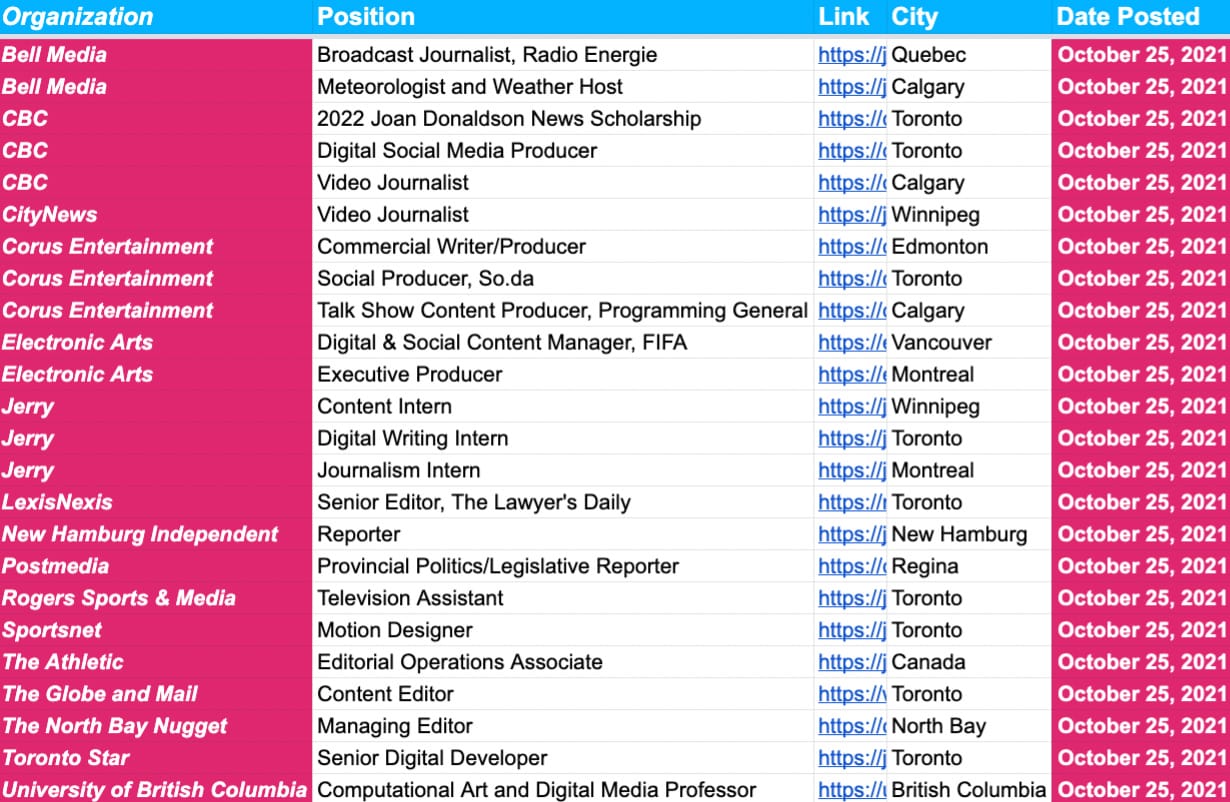Follow the Motion Designer job link
The image size is (1230, 802).
[x=851, y=631]
